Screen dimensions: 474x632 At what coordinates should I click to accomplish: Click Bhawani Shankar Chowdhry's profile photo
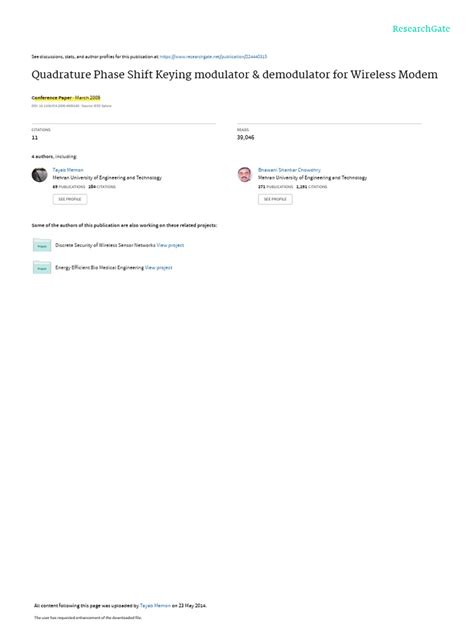pos(245,175)
